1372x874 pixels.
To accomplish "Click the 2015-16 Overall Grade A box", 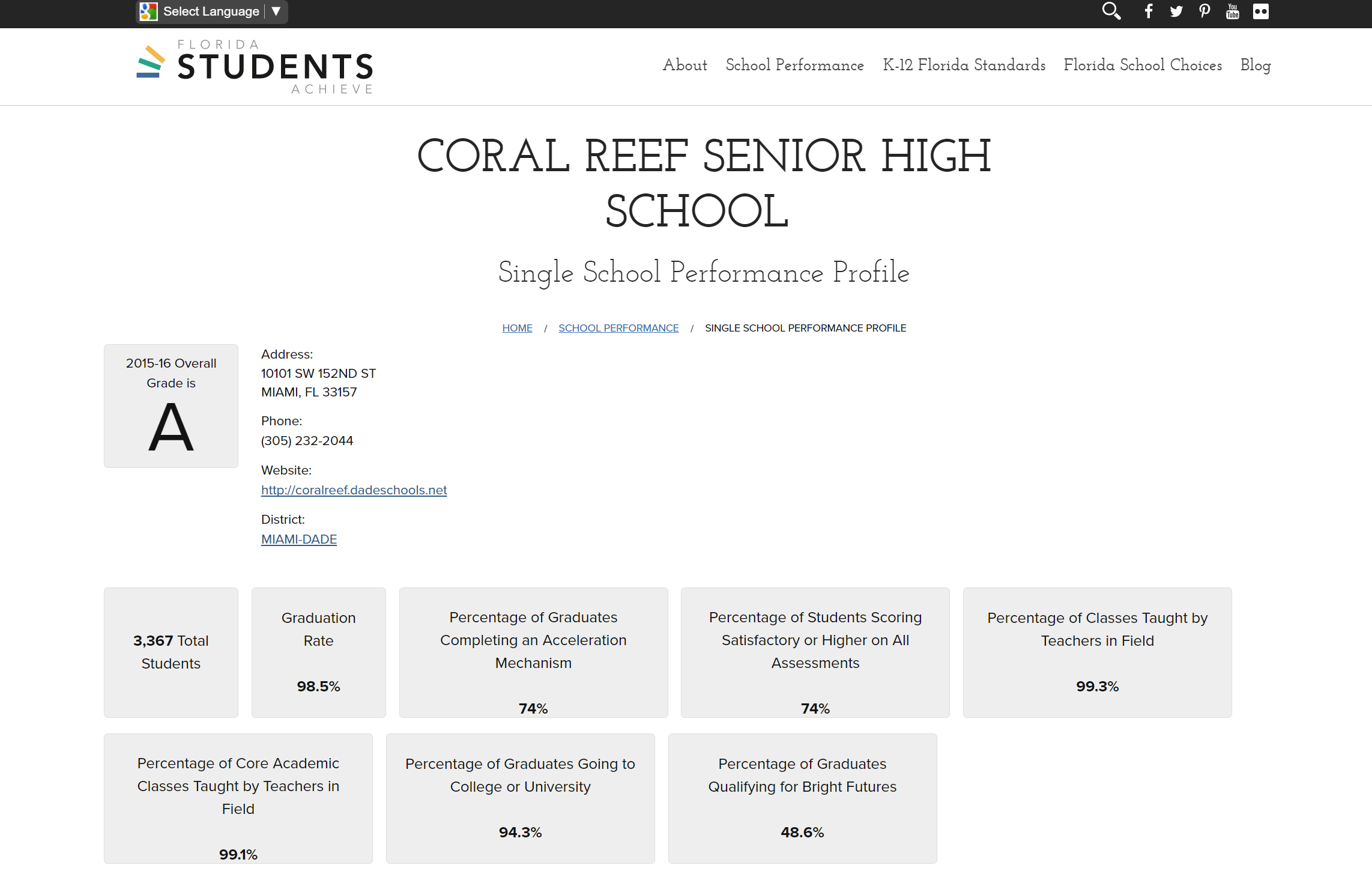I will coord(171,406).
